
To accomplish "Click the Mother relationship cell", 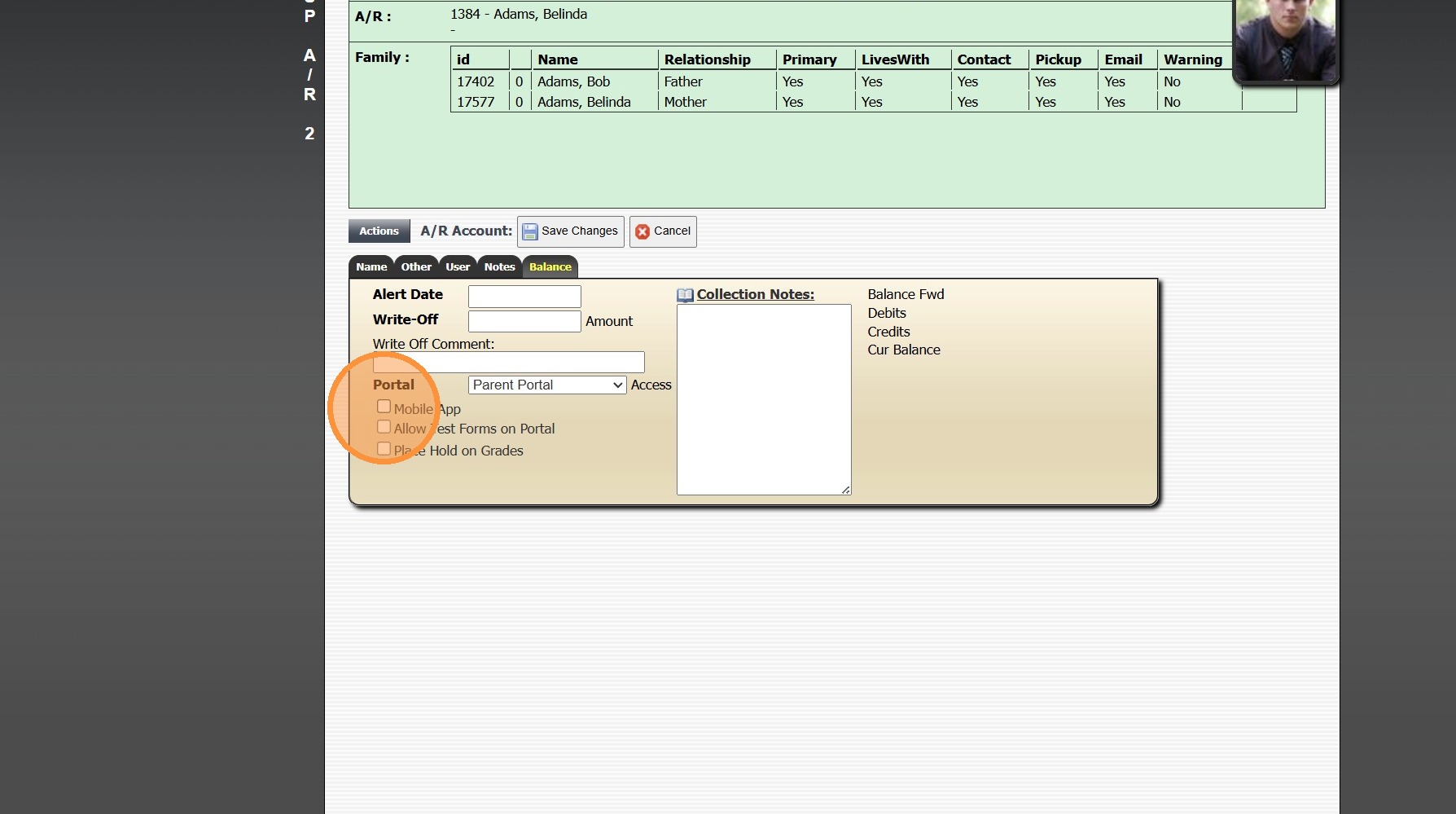I will tap(686, 102).
